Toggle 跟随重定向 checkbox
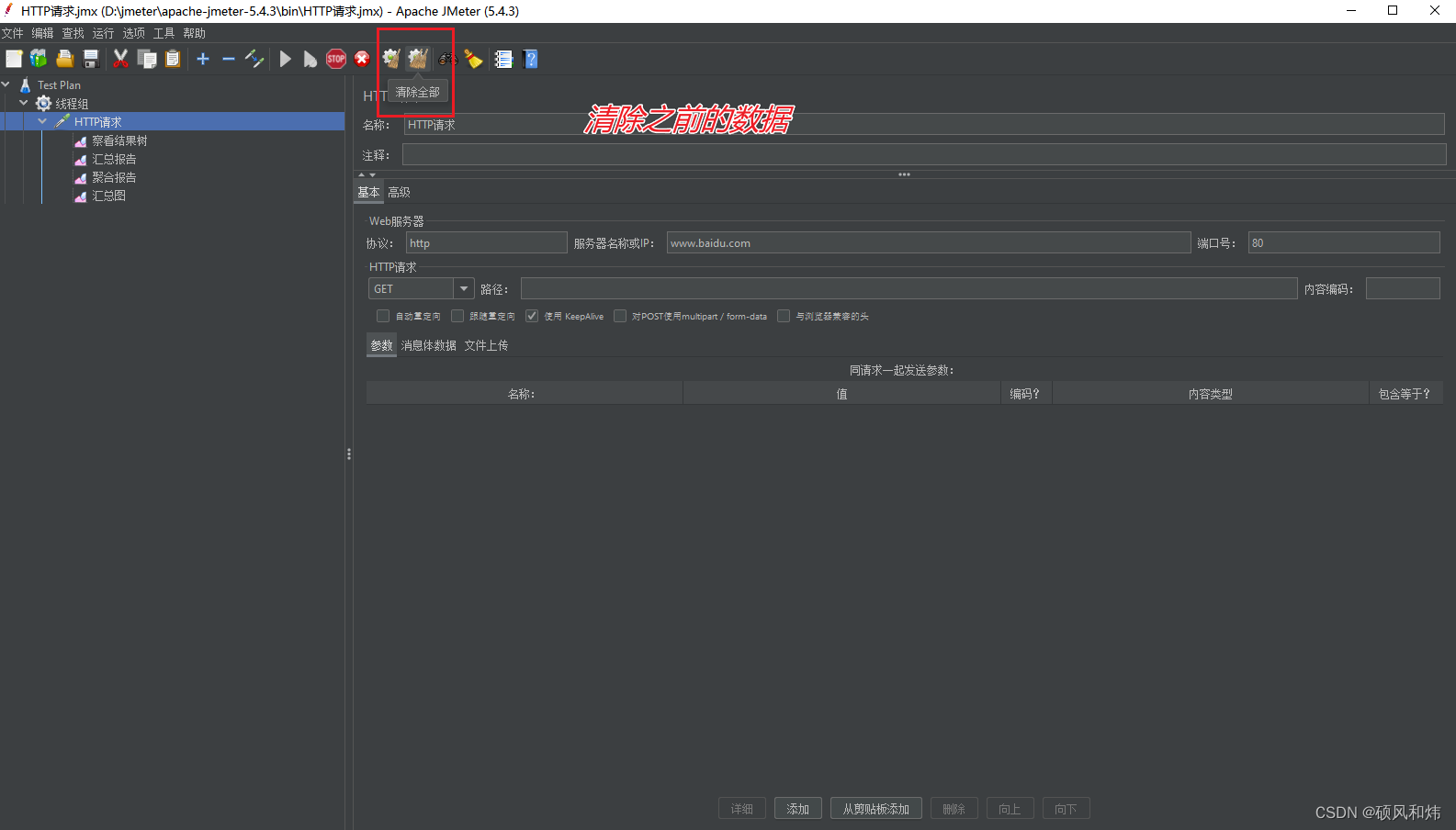 [457, 316]
